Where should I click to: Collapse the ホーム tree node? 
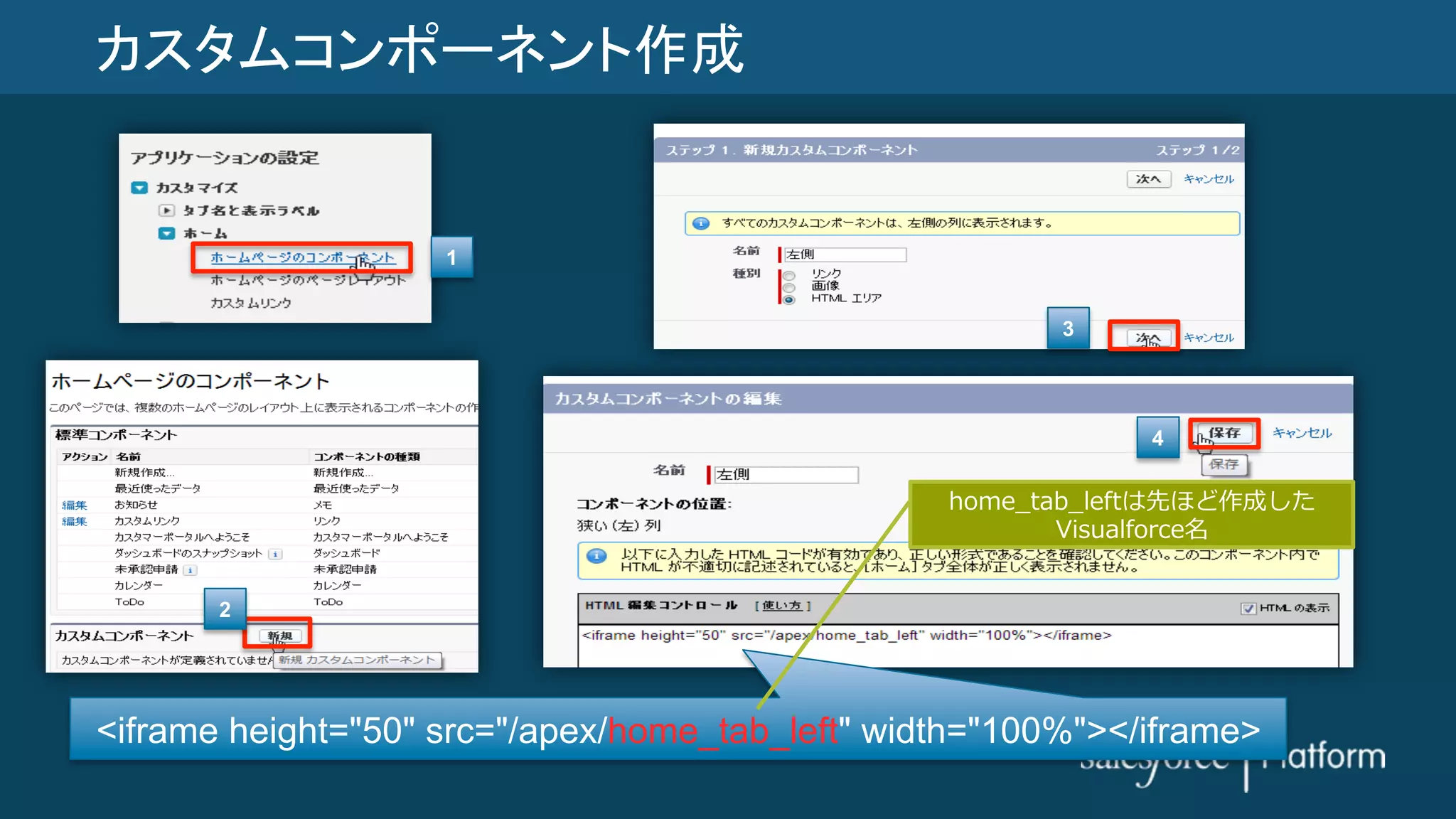(166, 233)
